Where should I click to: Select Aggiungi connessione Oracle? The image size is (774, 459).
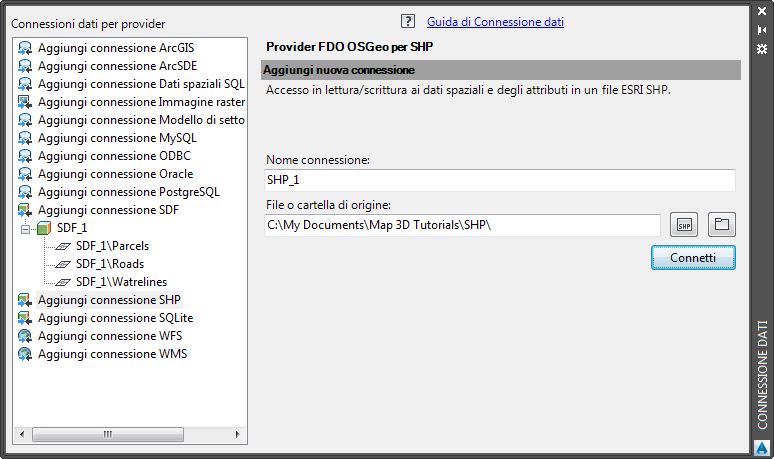point(115,174)
